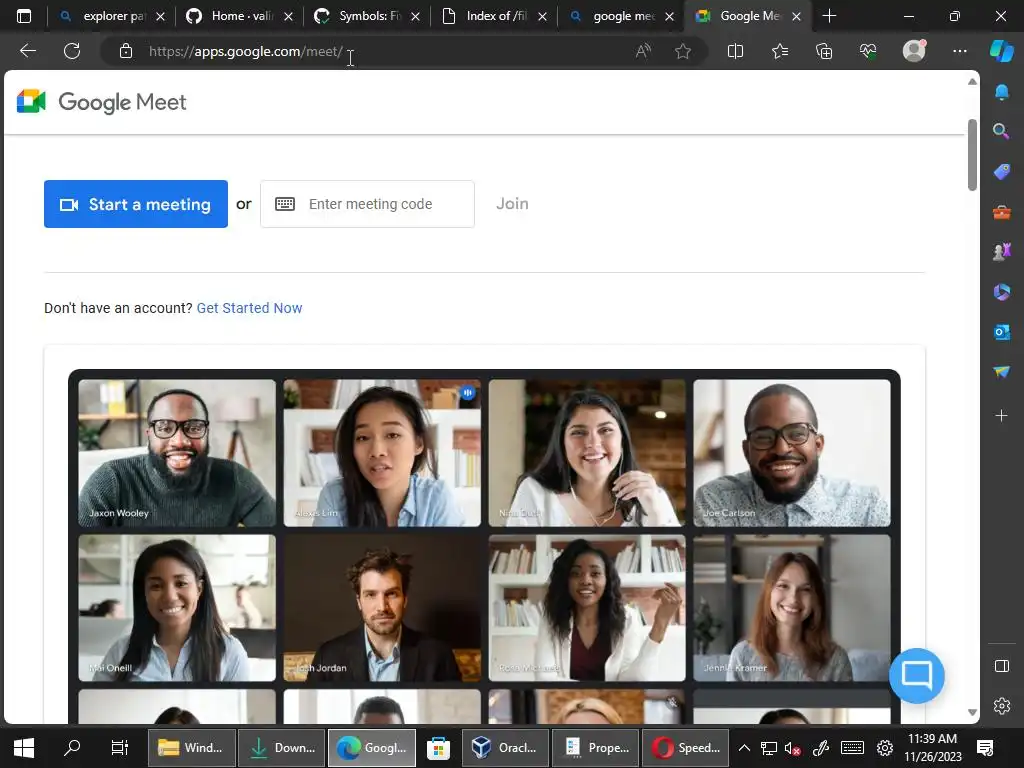Refresh the page
This screenshot has width=1024, height=768.
click(72, 51)
